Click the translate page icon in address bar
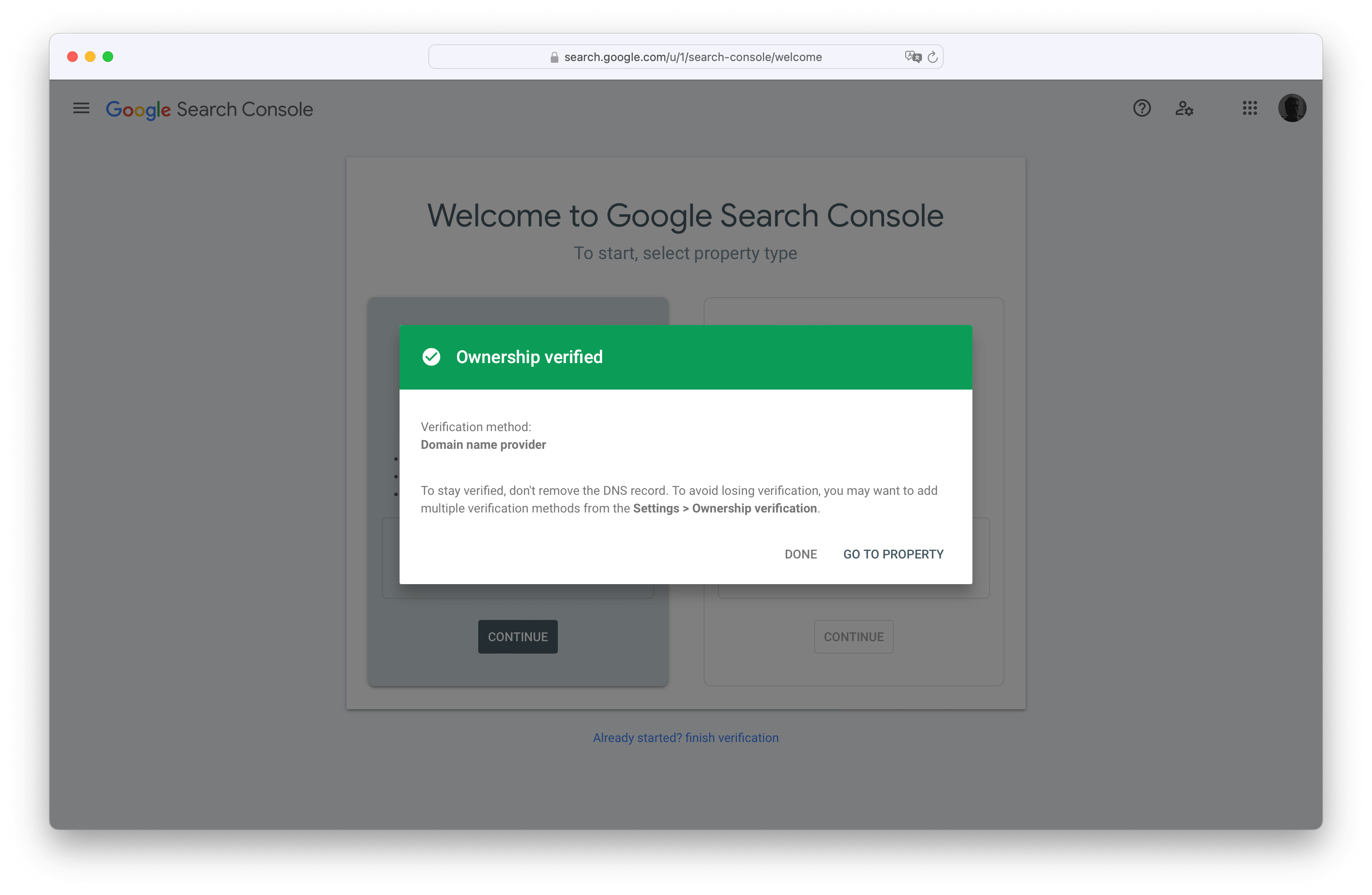Viewport: 1372px width, 895px height. pyautogui.click(x=913, y=57)
